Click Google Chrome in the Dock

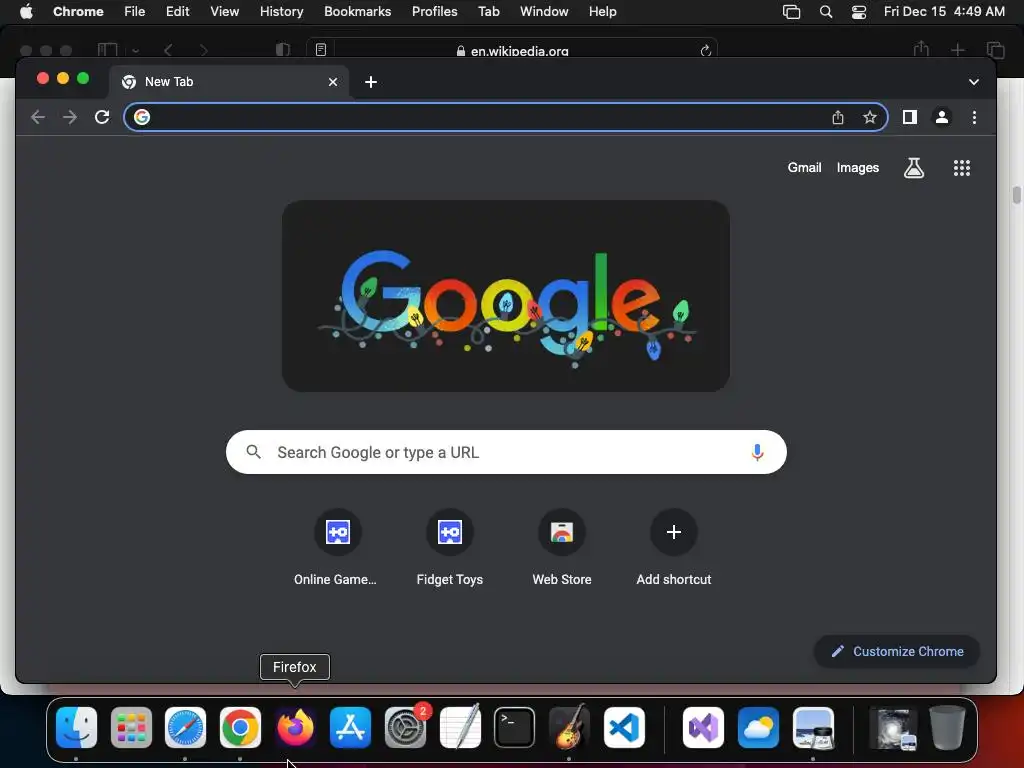pyautogui.click(x=240, y=727)
